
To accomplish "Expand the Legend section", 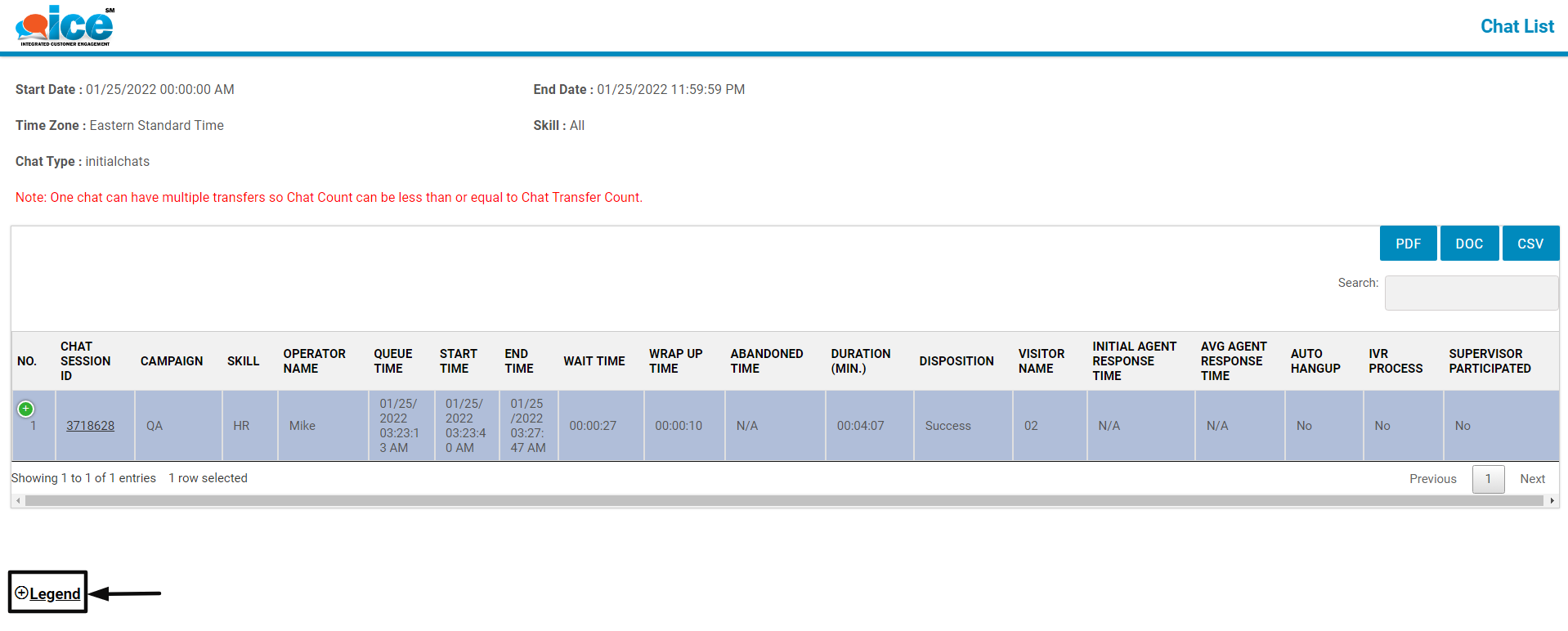I will (x=48, y=593).
